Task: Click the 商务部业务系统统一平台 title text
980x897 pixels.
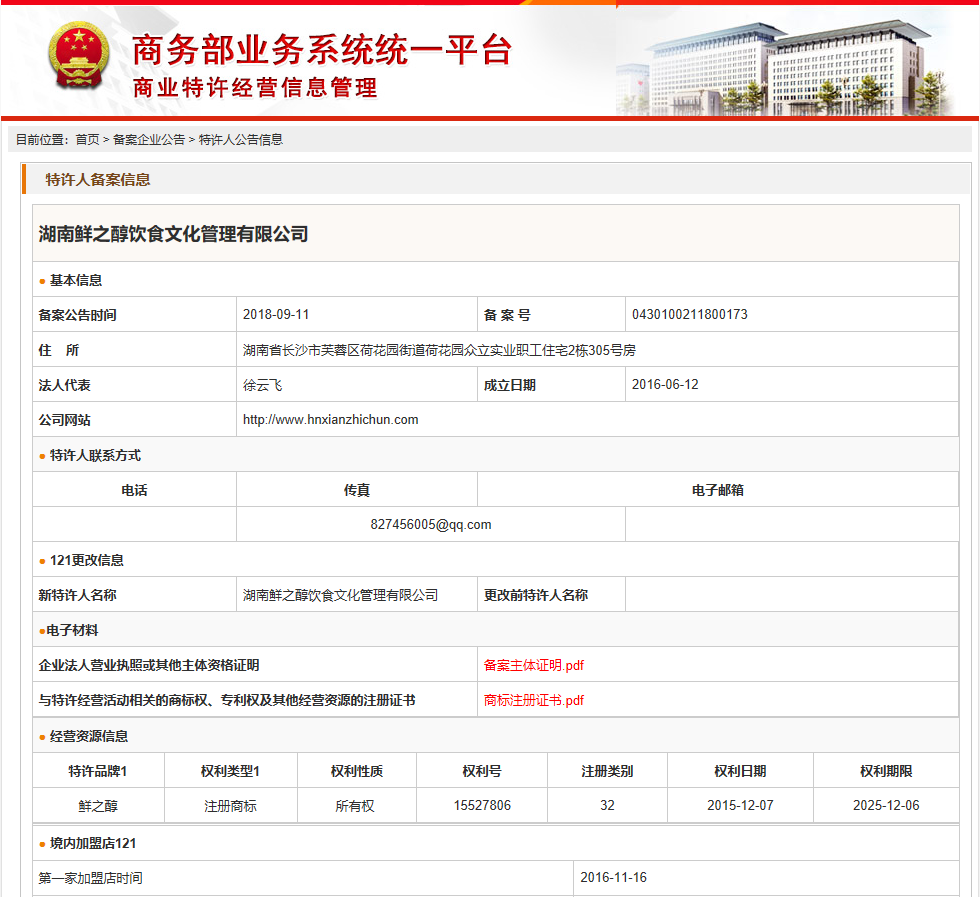Action: pyautogui.click(x=322, y=48)
